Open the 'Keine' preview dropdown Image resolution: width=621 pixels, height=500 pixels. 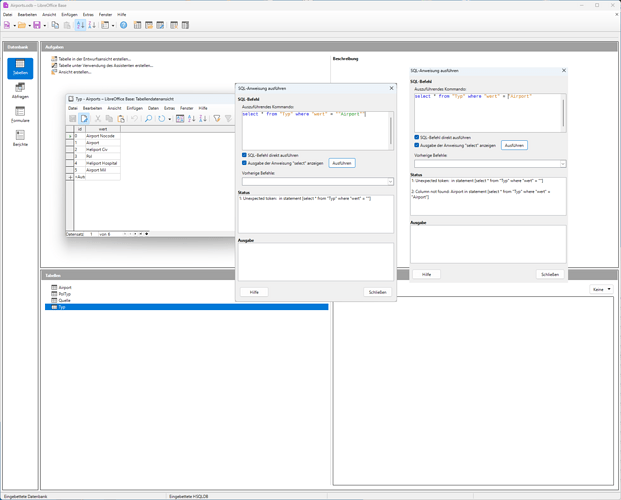[x=600, y=289]
